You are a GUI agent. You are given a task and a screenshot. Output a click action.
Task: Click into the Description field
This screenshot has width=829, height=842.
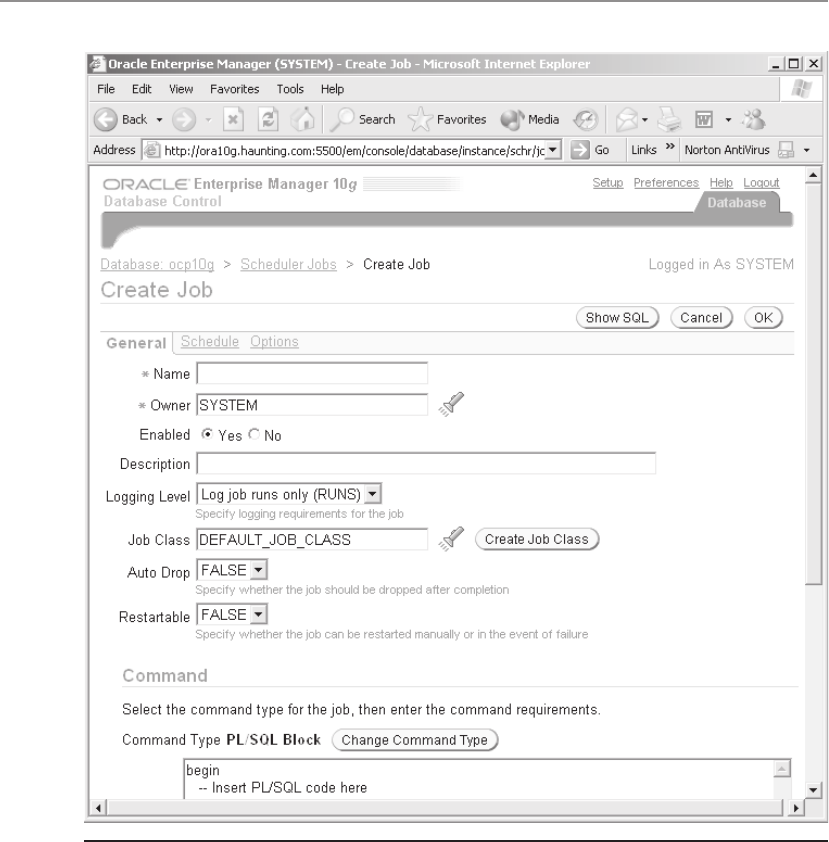tap(426, 463)
